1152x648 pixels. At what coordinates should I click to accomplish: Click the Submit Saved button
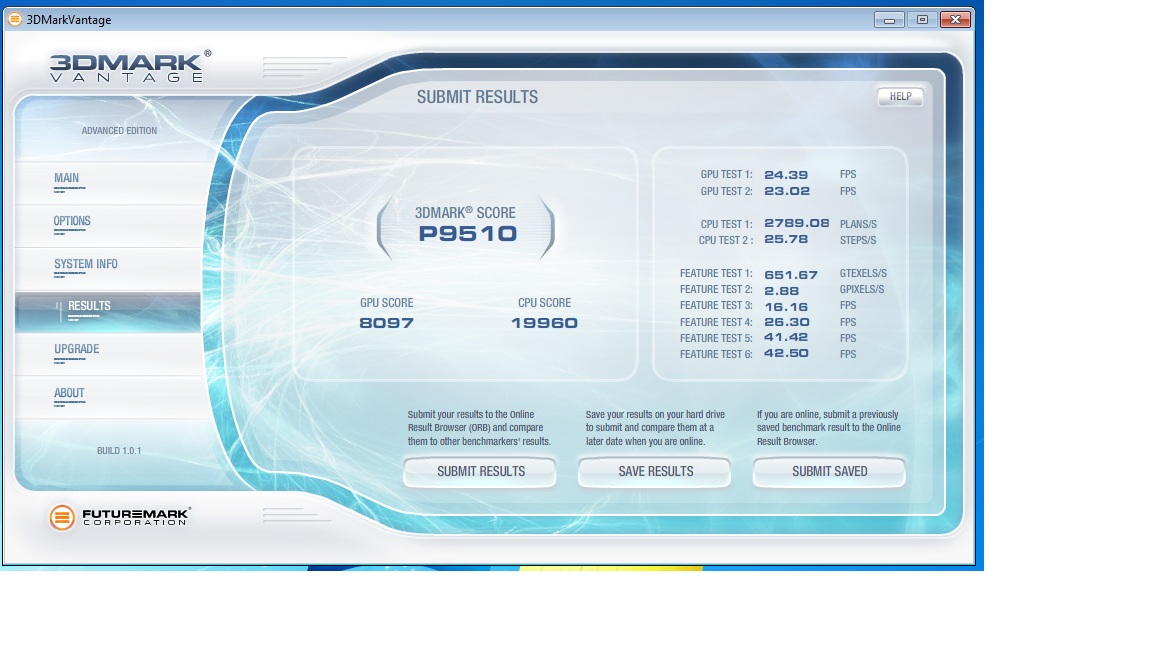tap(829, 472)
